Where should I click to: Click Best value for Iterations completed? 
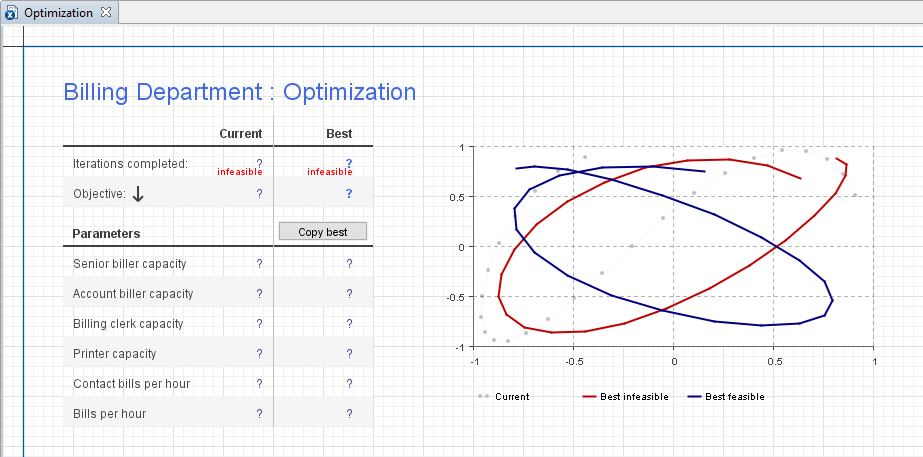[x=349, y=163]
